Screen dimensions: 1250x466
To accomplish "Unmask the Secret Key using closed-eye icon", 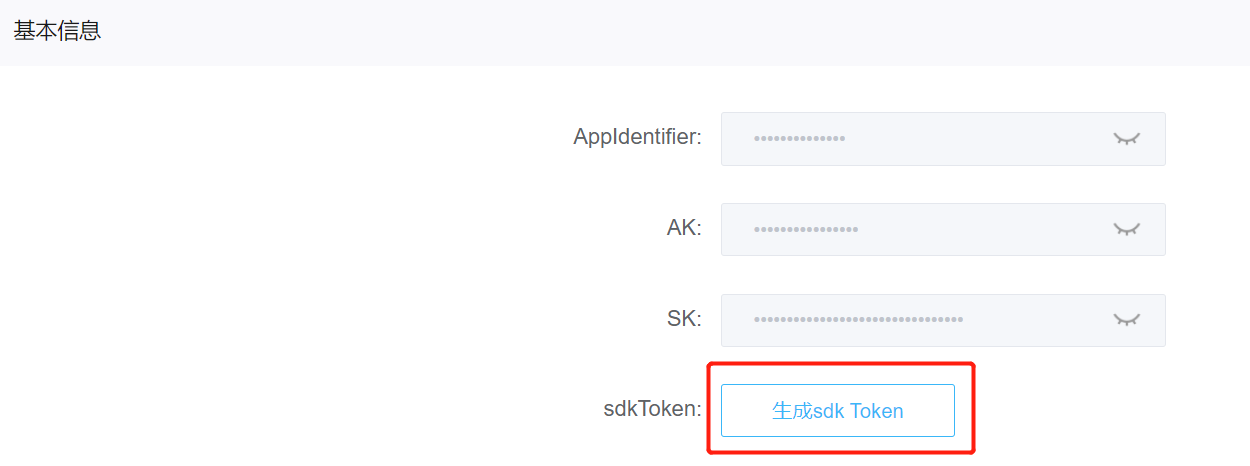I will pos(1127,320).
